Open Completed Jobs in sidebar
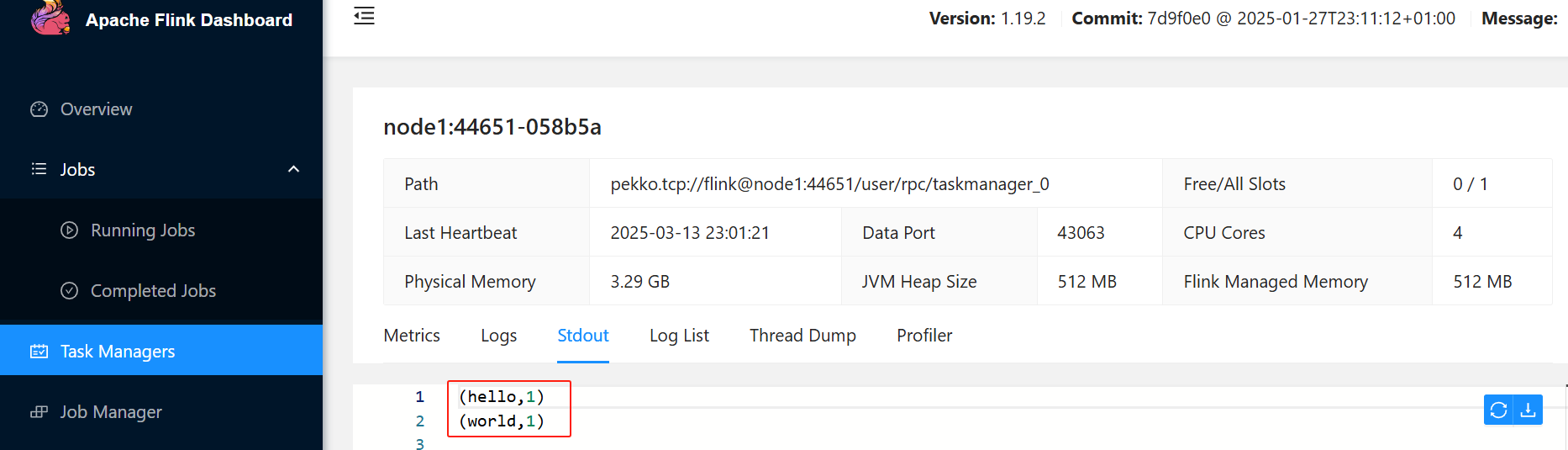Image resolution: width=1568 pixels, height=450 pixels. (x=153, y=291)
